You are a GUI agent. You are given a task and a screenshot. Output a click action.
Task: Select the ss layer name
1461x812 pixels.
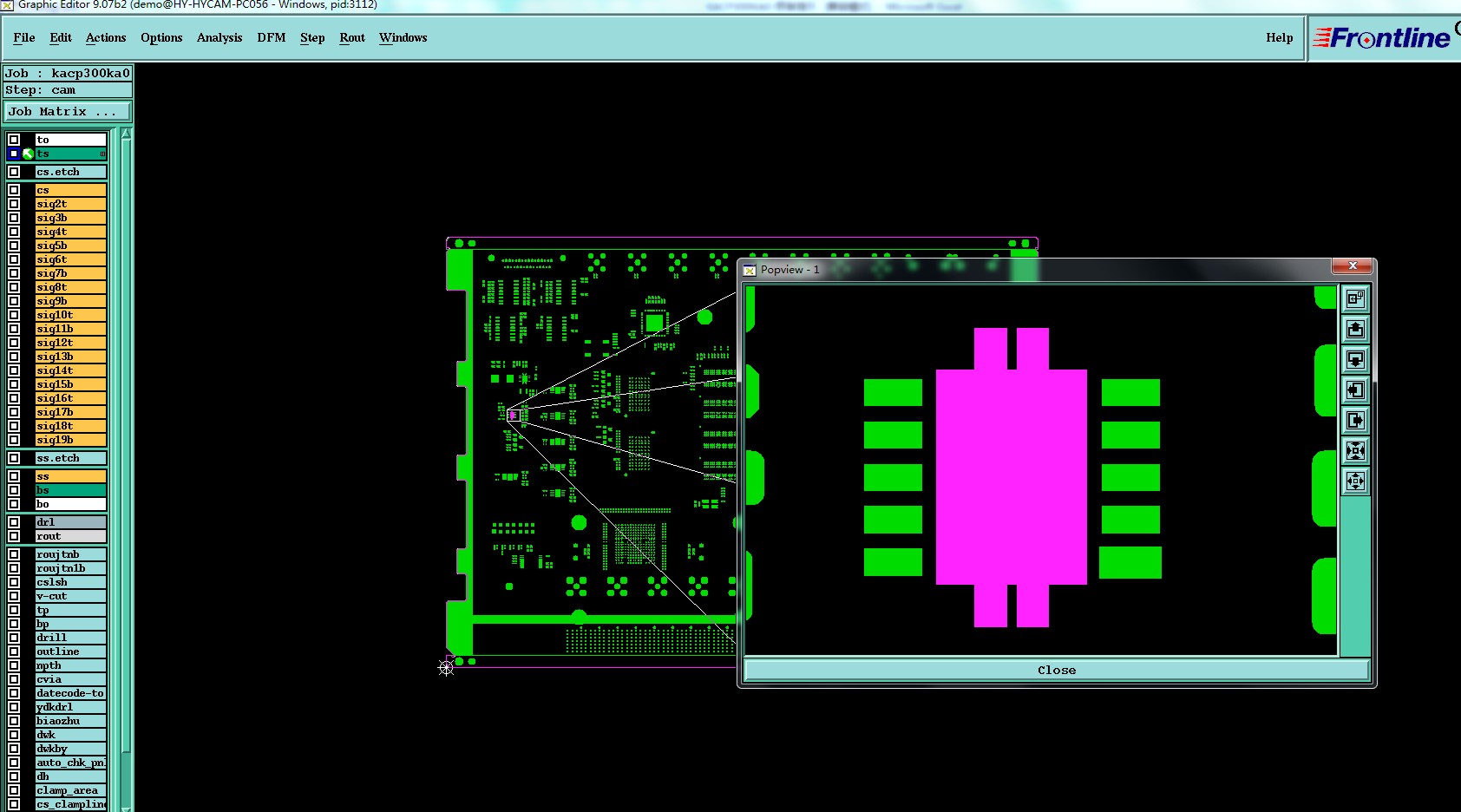tap(70, 476)
